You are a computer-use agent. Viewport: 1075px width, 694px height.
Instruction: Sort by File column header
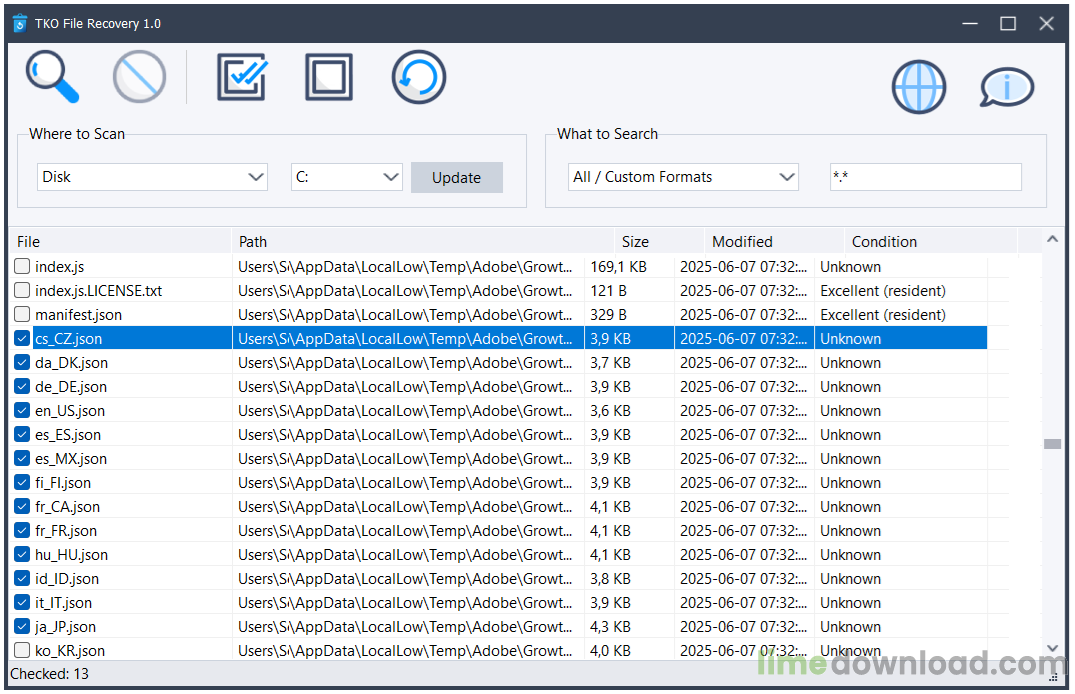pos(121,241)
